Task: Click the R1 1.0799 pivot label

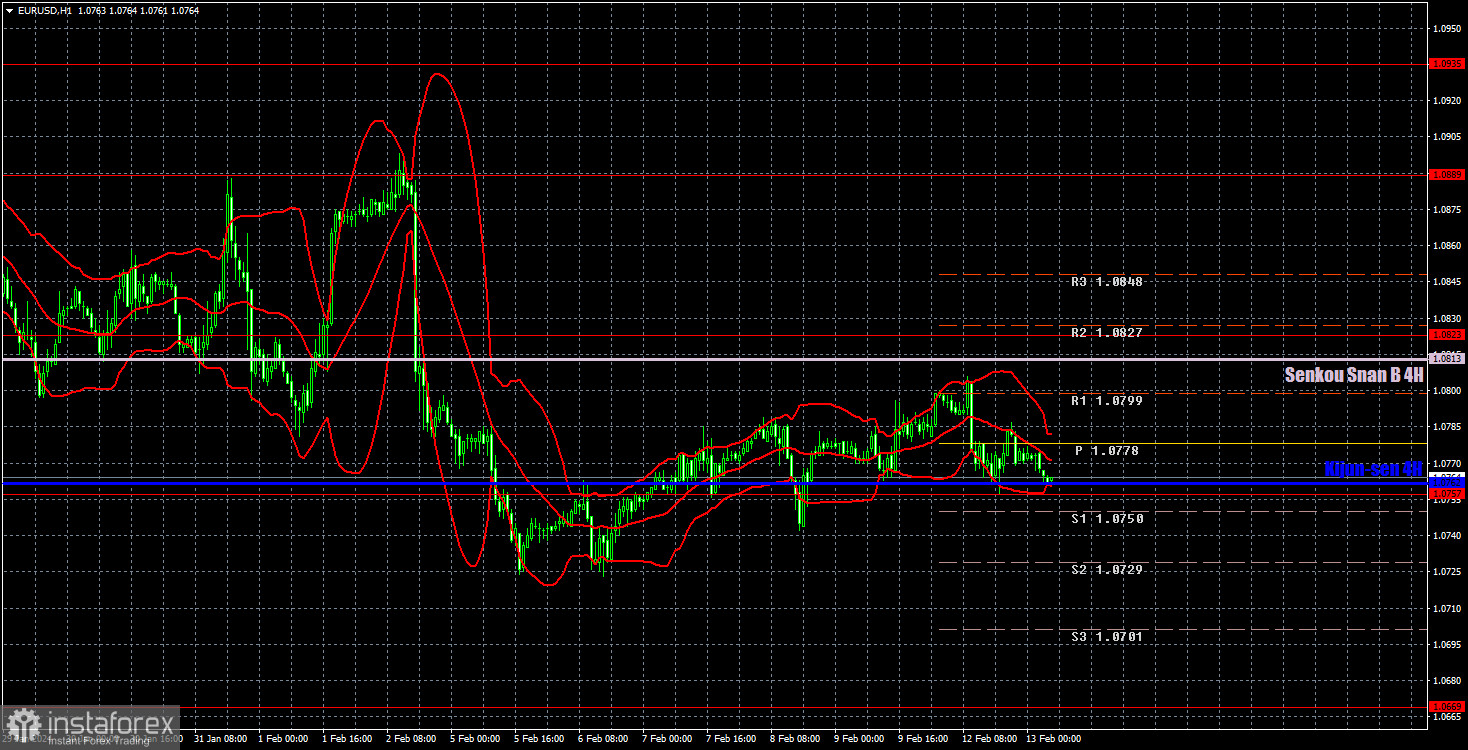Action: pos(1106,400)
